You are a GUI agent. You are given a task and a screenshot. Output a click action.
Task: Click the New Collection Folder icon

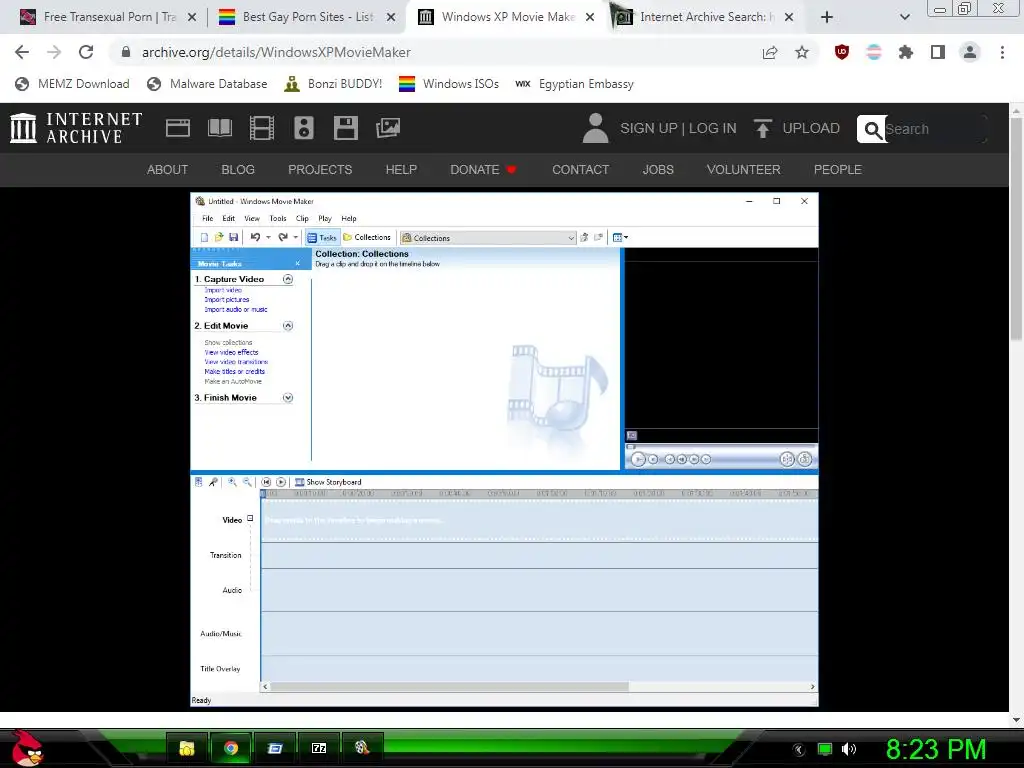click(x=598, y=238)
